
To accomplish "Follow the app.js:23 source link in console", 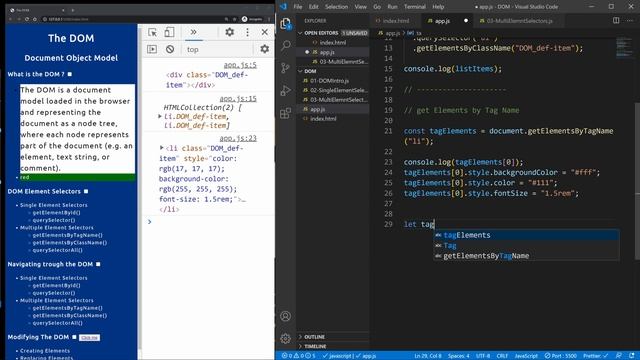I will click(x=238, y=138).
